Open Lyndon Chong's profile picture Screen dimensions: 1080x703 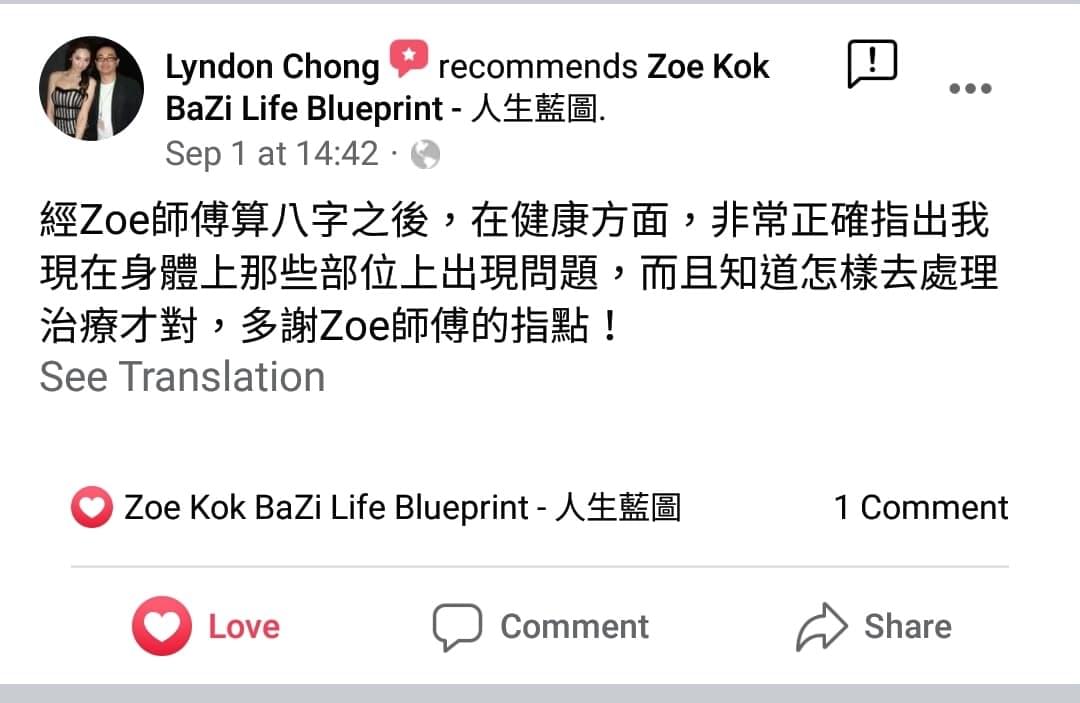pos(92,88)
